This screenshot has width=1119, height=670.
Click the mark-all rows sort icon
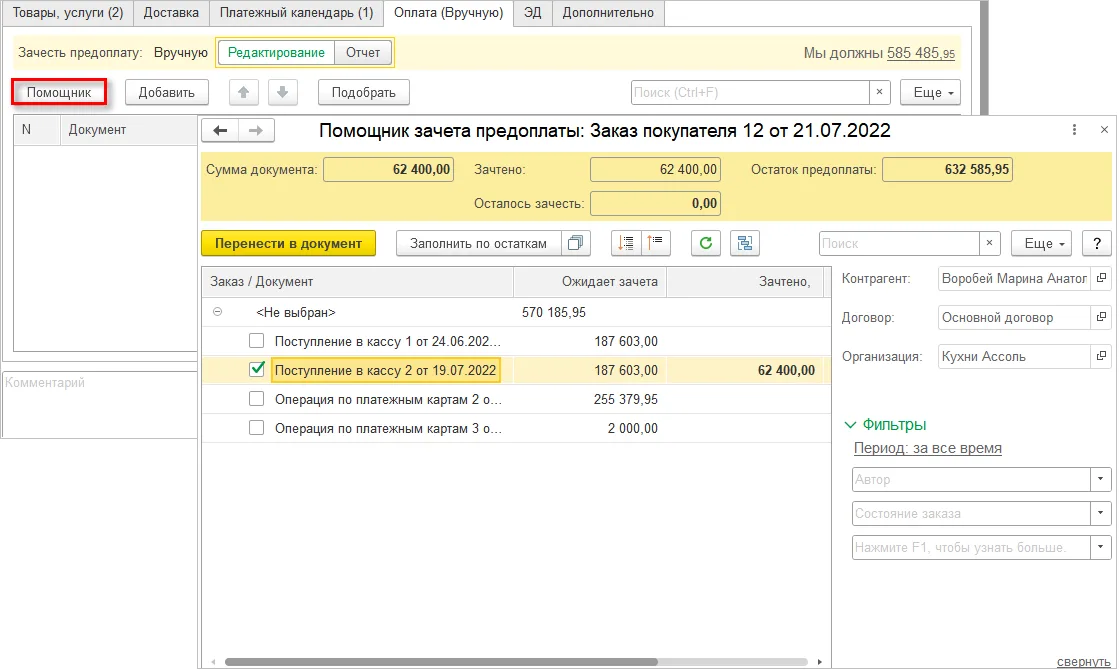tap(627, 243)
